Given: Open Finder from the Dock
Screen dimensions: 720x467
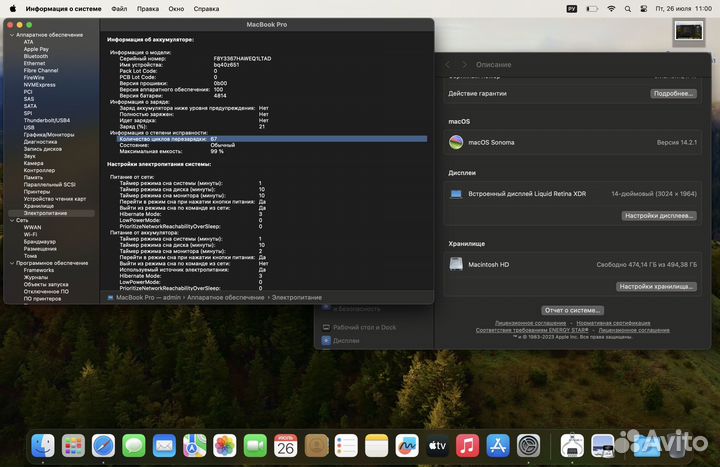Looking at the screenshot, I should point(43,445).
